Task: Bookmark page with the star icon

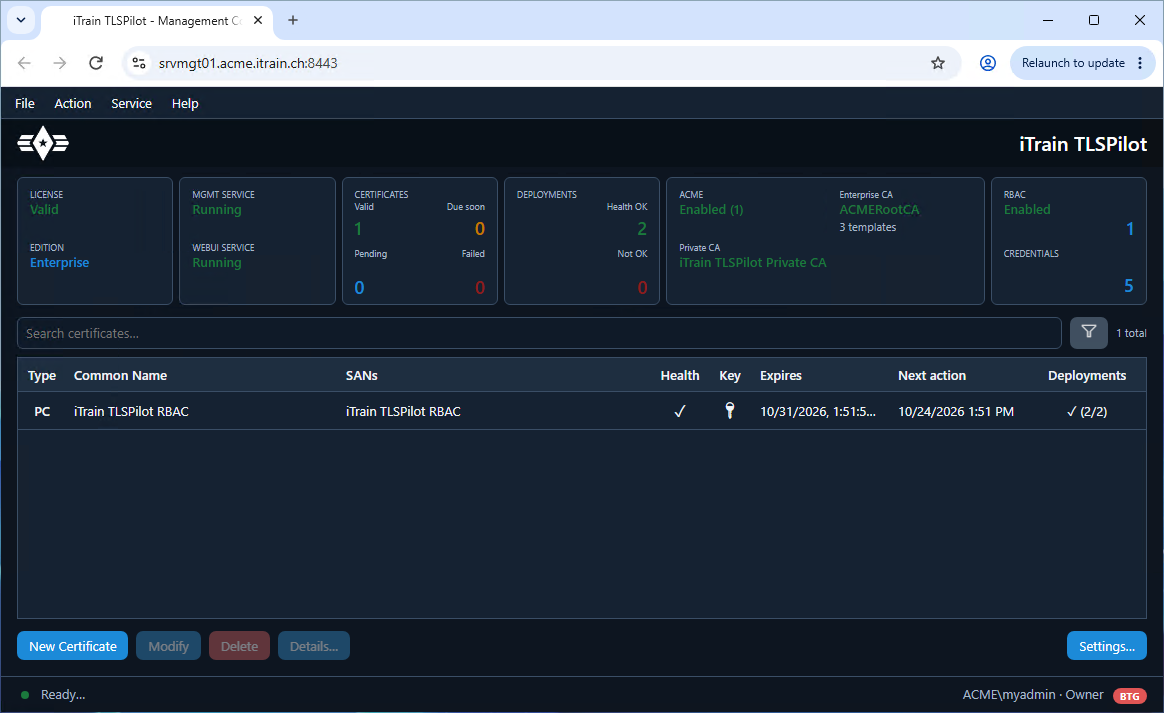Action: (x=938, y=63)
